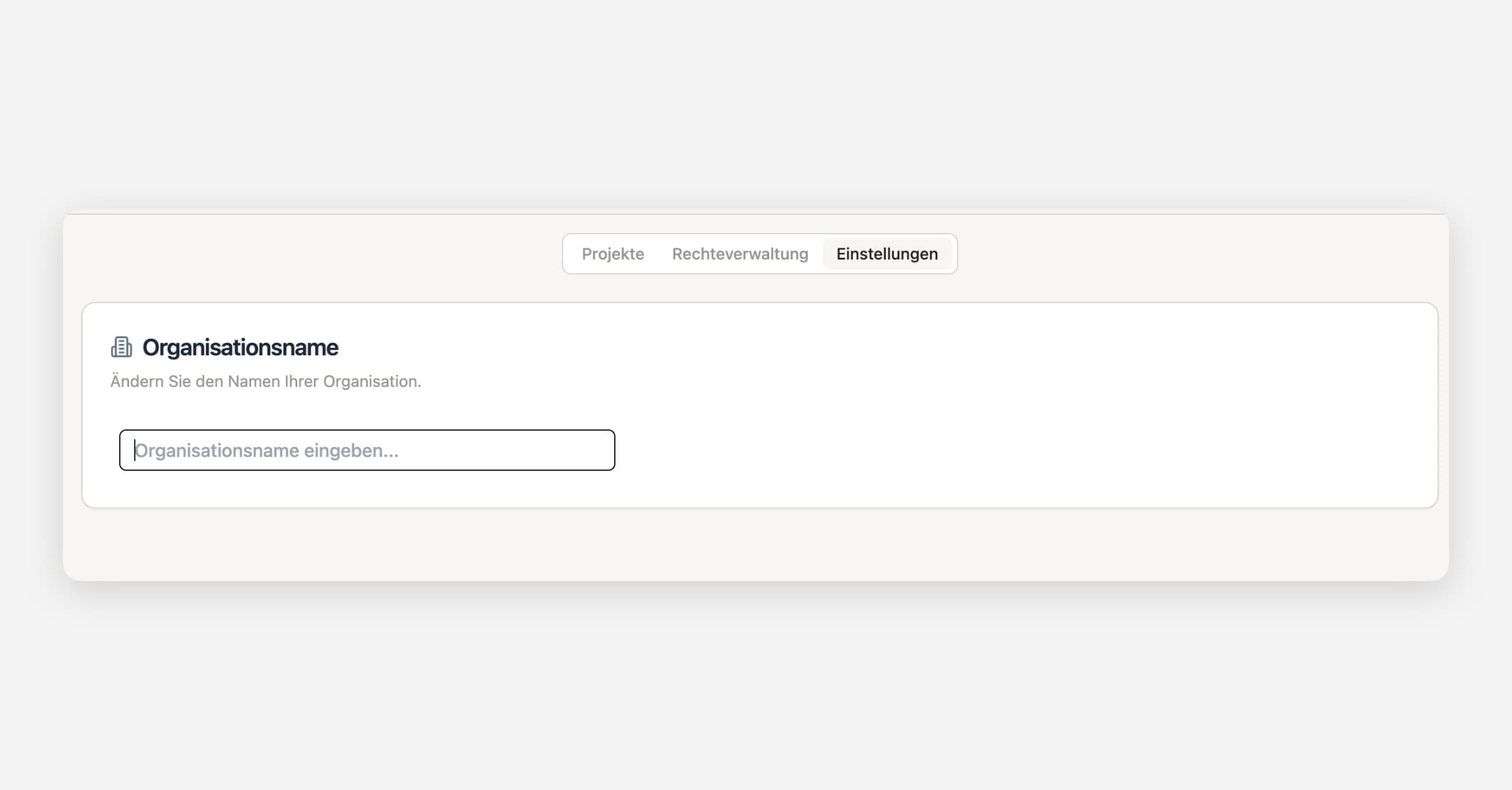1512x790 pixels.
Task: Click the word "Organisation." ending the description
Action: click(372, 381)
